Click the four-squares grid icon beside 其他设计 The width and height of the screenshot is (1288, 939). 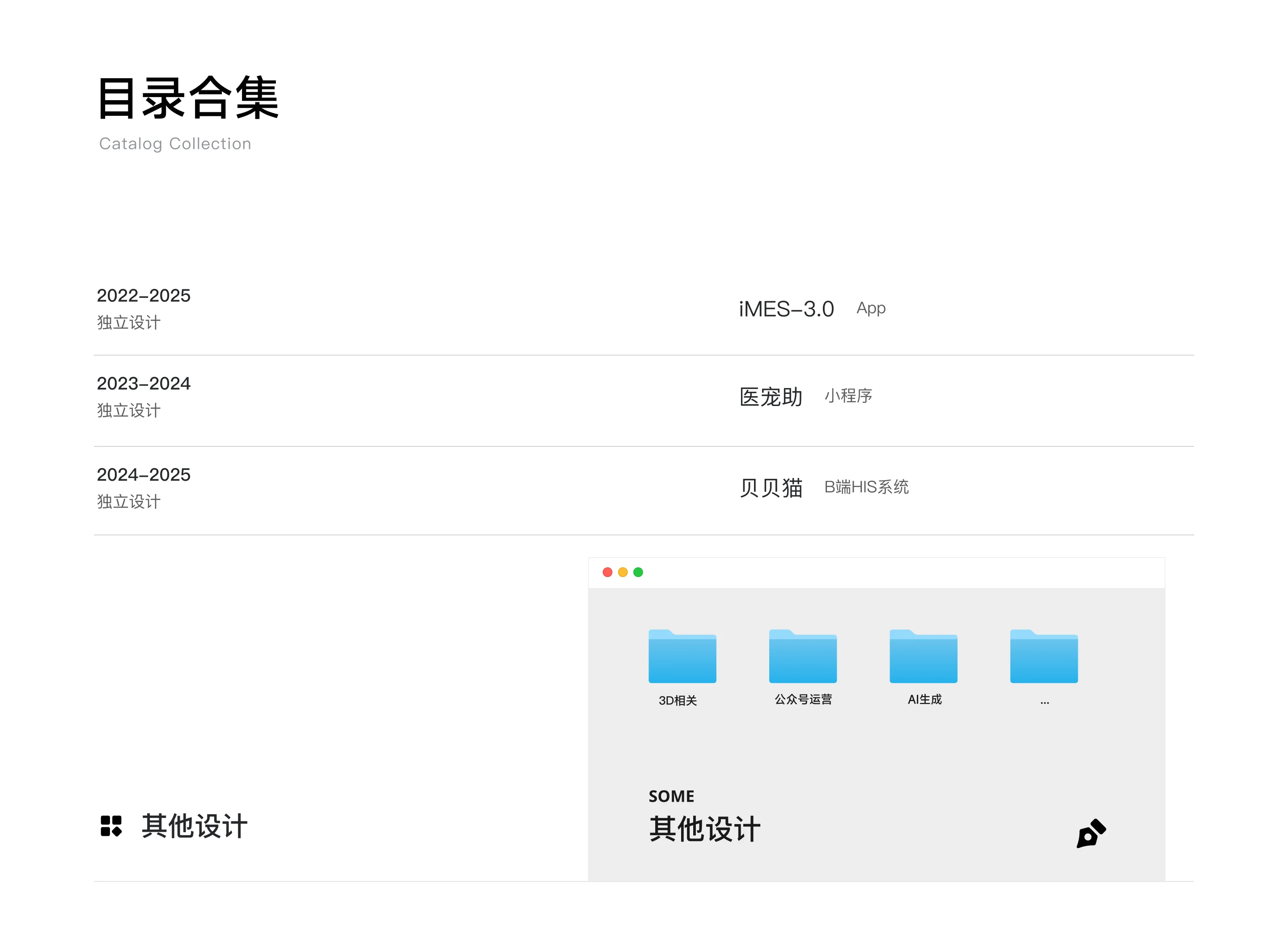point(111,826)
